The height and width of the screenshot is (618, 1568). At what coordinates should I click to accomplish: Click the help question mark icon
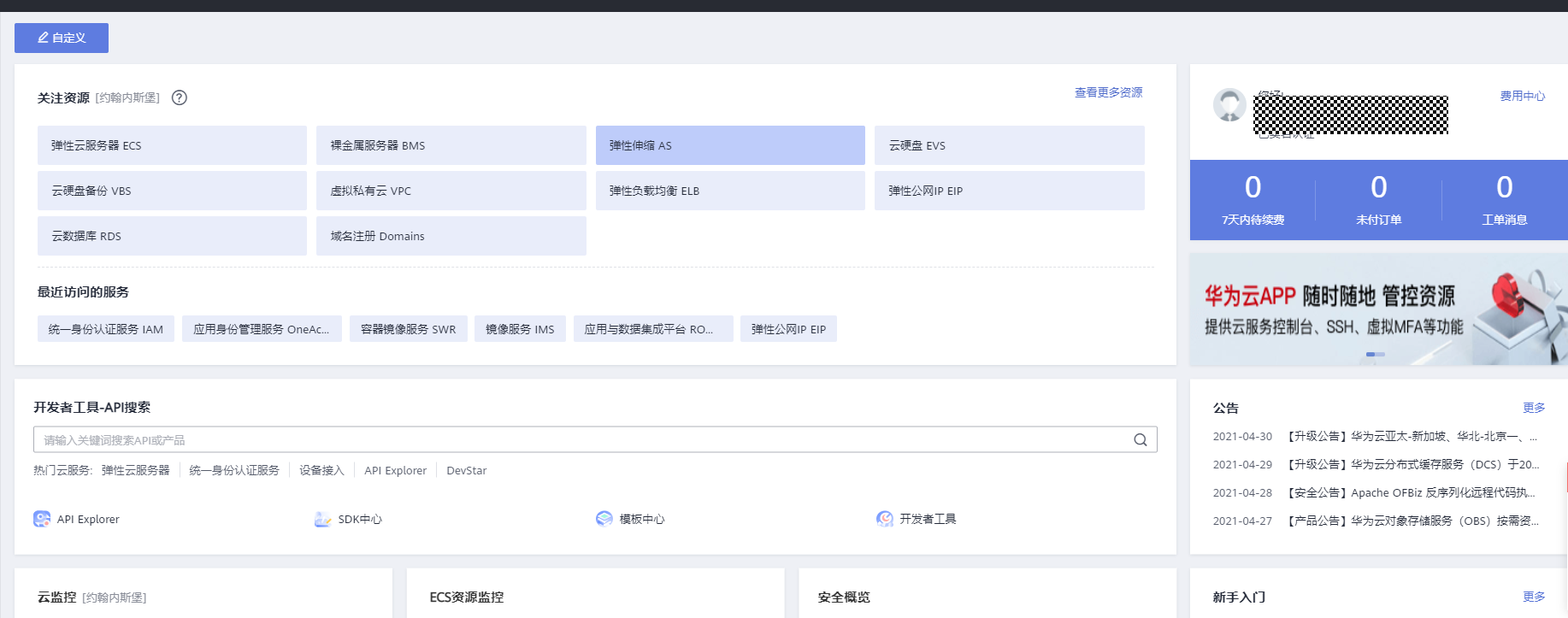[180, 97]
